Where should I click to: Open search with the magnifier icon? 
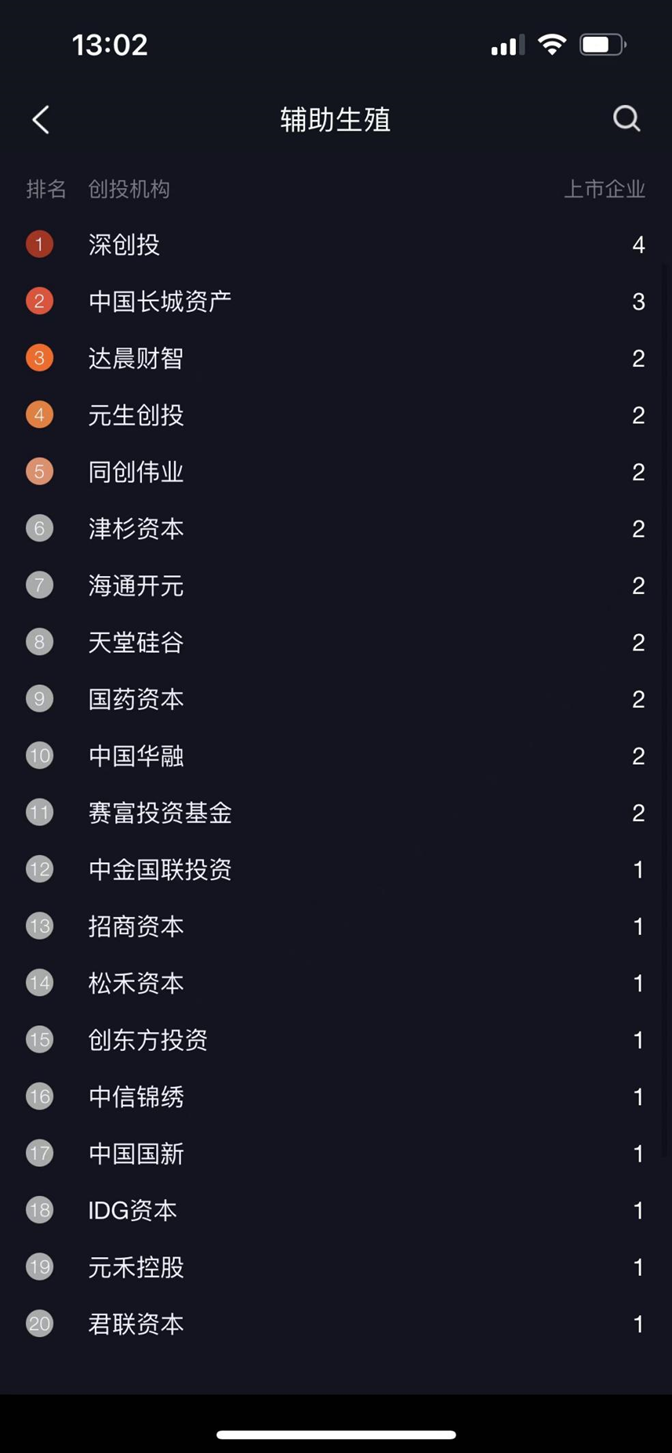626,119
